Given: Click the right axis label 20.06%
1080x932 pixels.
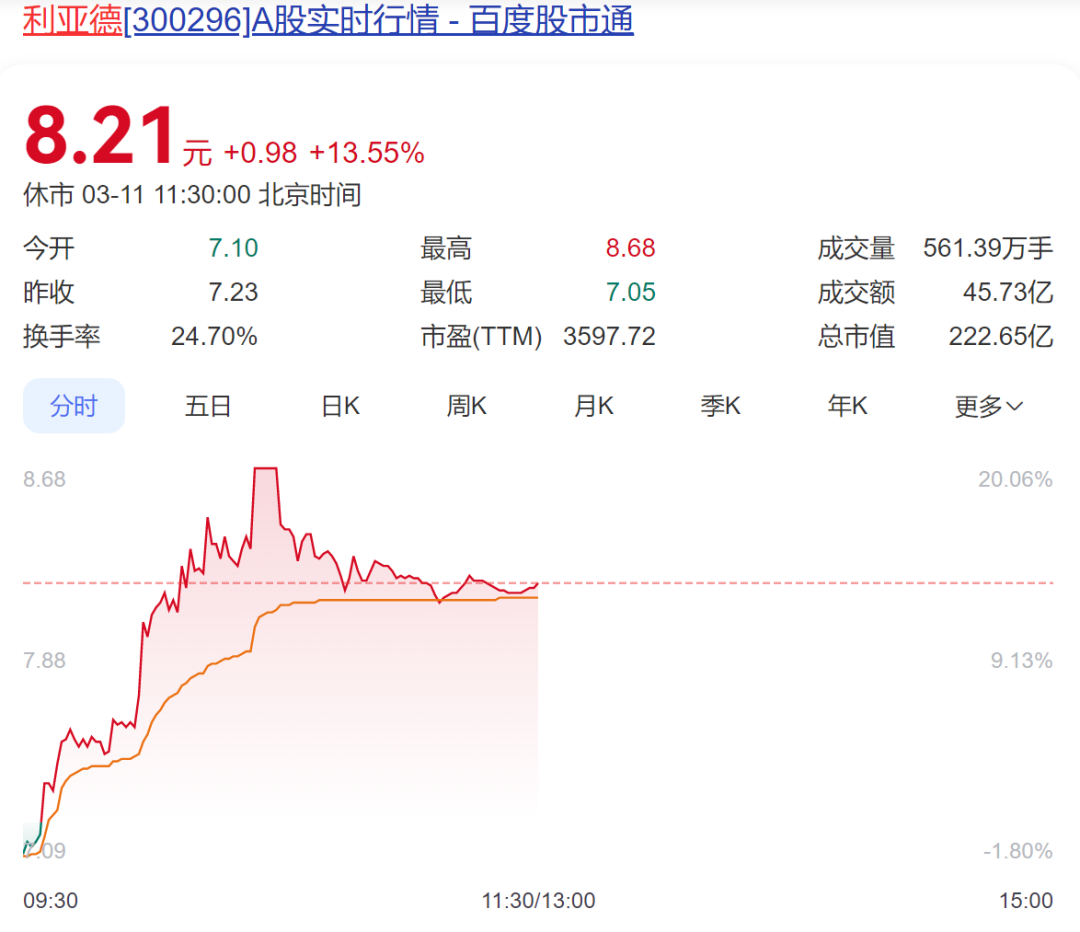Looking at the screenshot, I should pyautogui.click(x=1015, y=479).
